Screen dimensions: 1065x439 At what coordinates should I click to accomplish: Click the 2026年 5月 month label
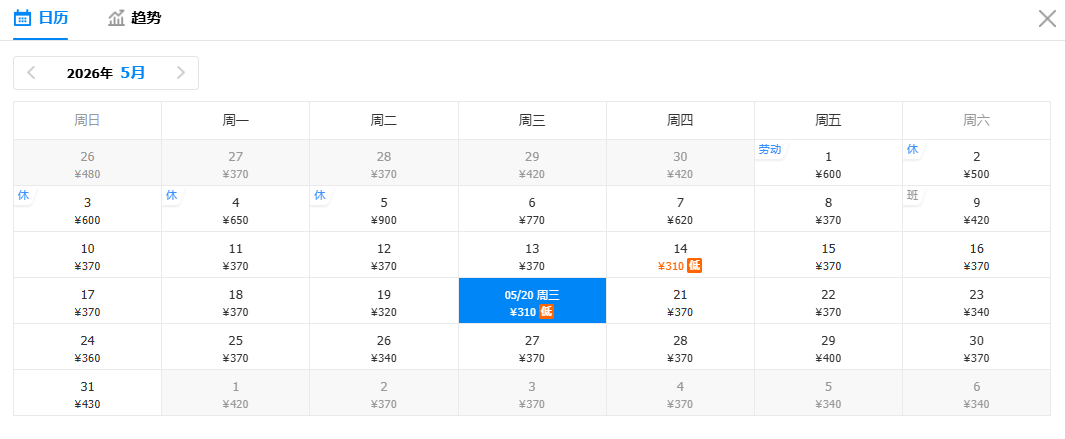coord(106,72)
